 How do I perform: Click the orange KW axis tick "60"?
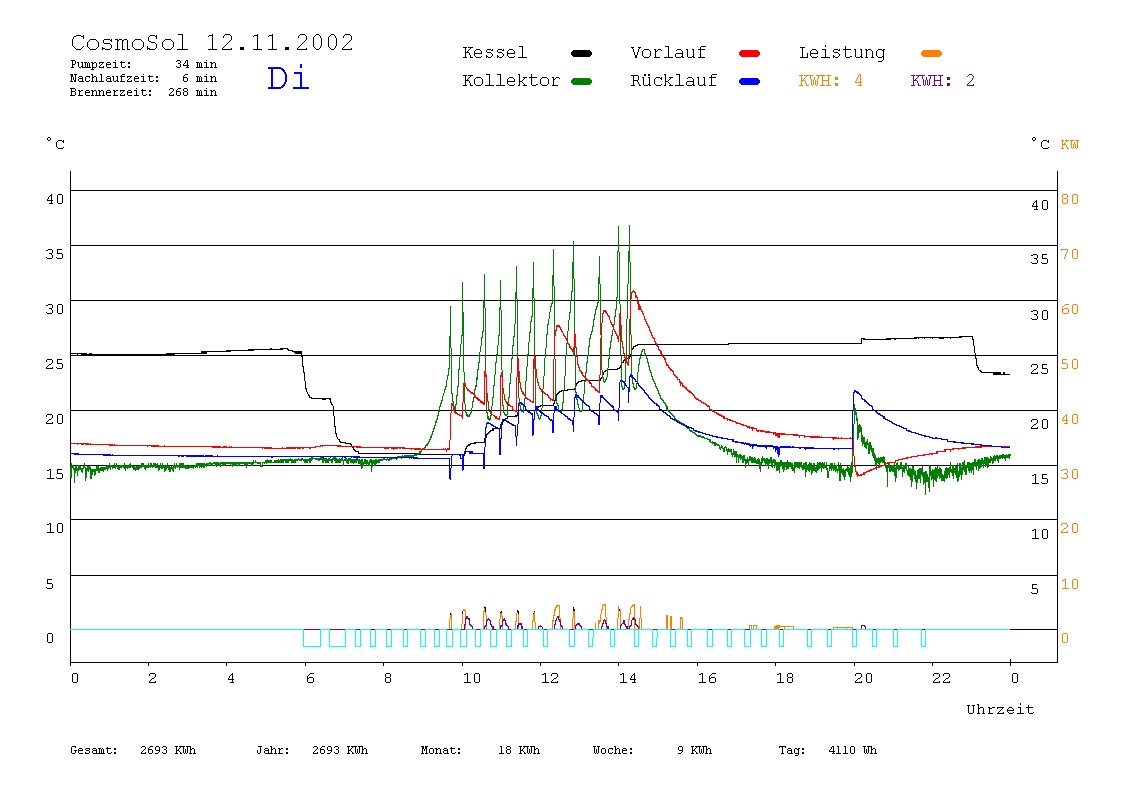pos(1070,309)
